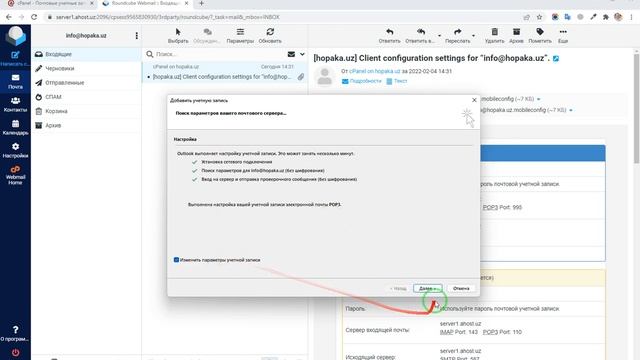Image resolution: width=640 pixels, height=360 pixels.
Task: Click the info@hopaka.uz account name
Action: 86,36
